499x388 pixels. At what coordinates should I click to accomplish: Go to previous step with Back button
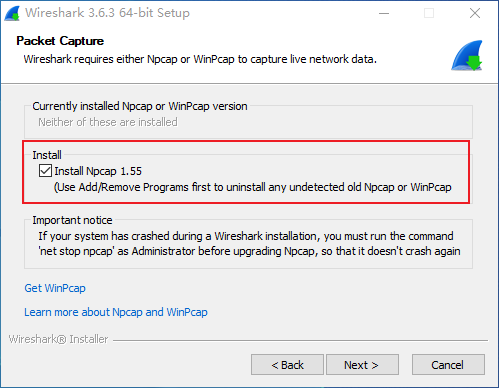[287, 365]
